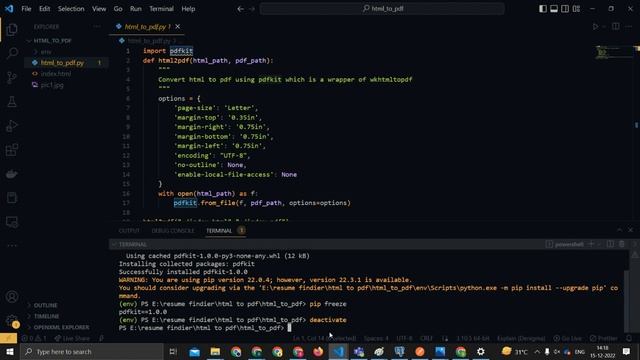Open pic1.jpg from the Explorer

(x=67, y=85)
